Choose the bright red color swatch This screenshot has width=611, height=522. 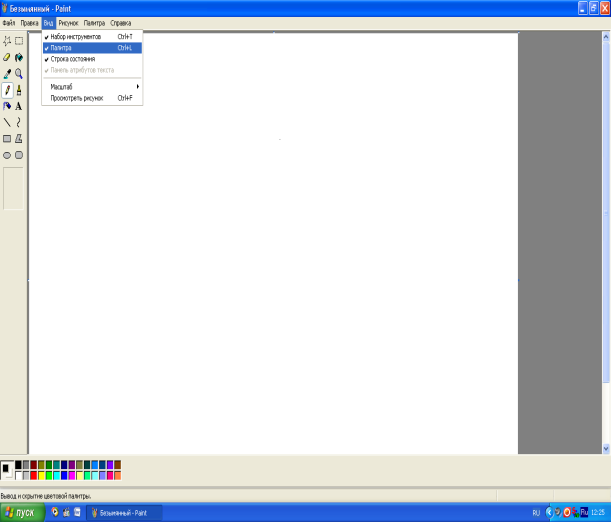tap(34, 475)
